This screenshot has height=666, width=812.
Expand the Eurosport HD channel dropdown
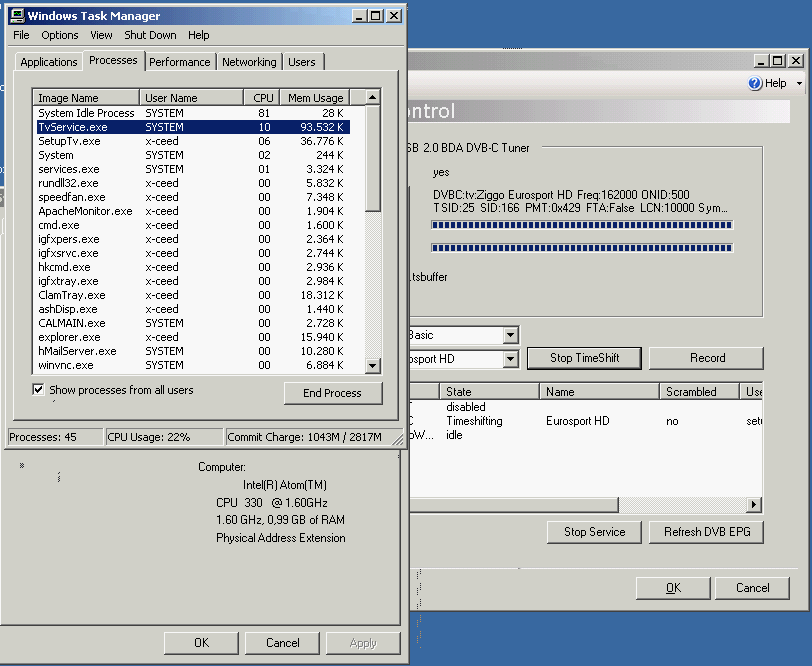(x=510, y=358)
